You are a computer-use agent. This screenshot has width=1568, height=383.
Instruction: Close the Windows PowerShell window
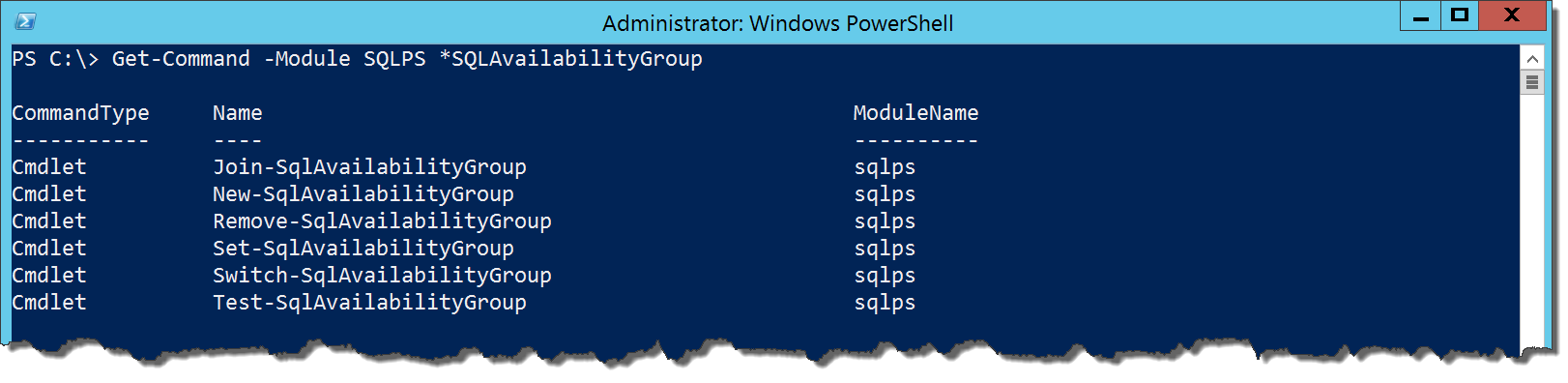click(1513, 15)
